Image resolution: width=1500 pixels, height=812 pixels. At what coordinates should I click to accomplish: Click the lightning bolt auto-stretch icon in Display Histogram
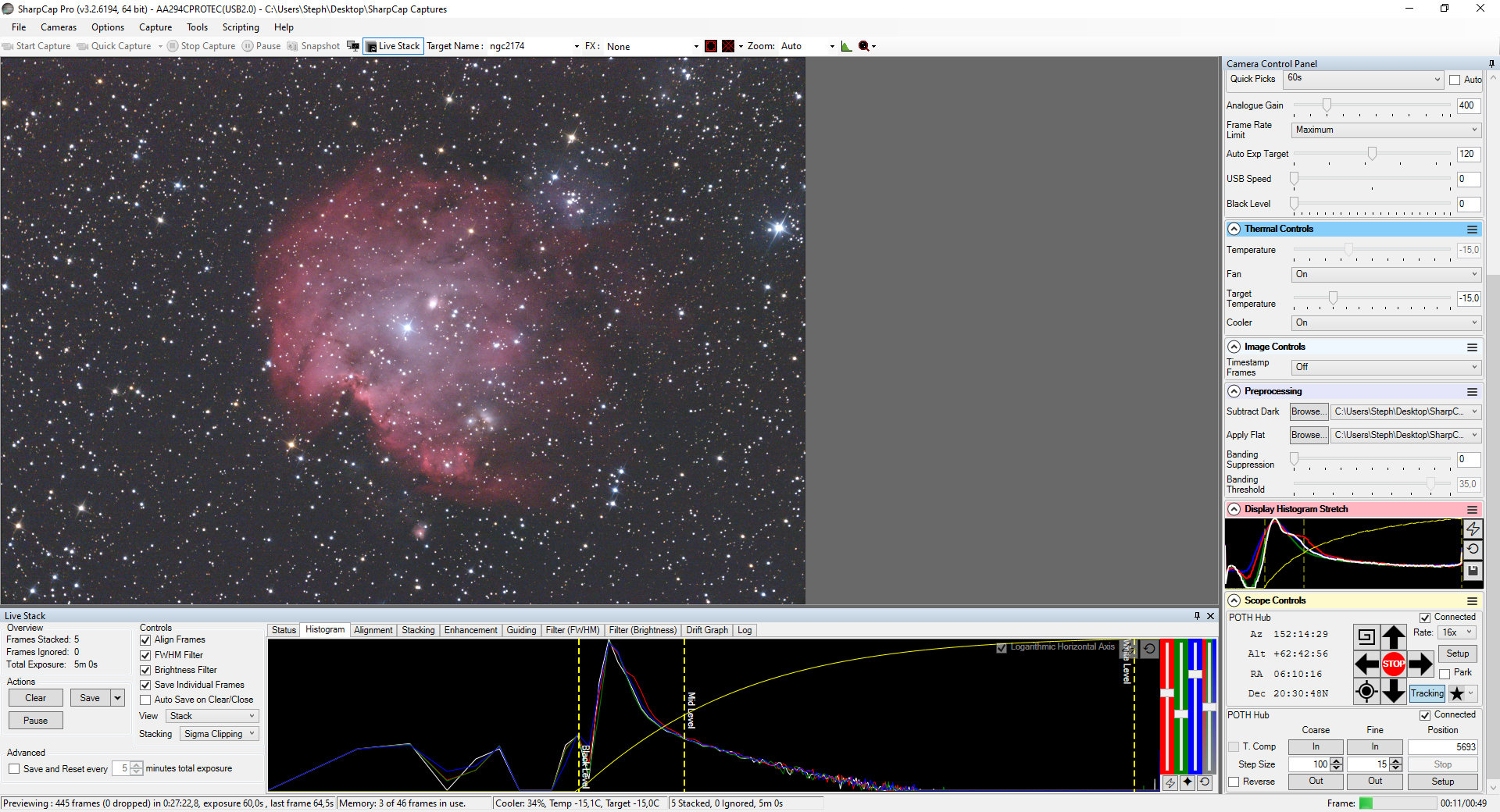click(x=1473, y=529)
